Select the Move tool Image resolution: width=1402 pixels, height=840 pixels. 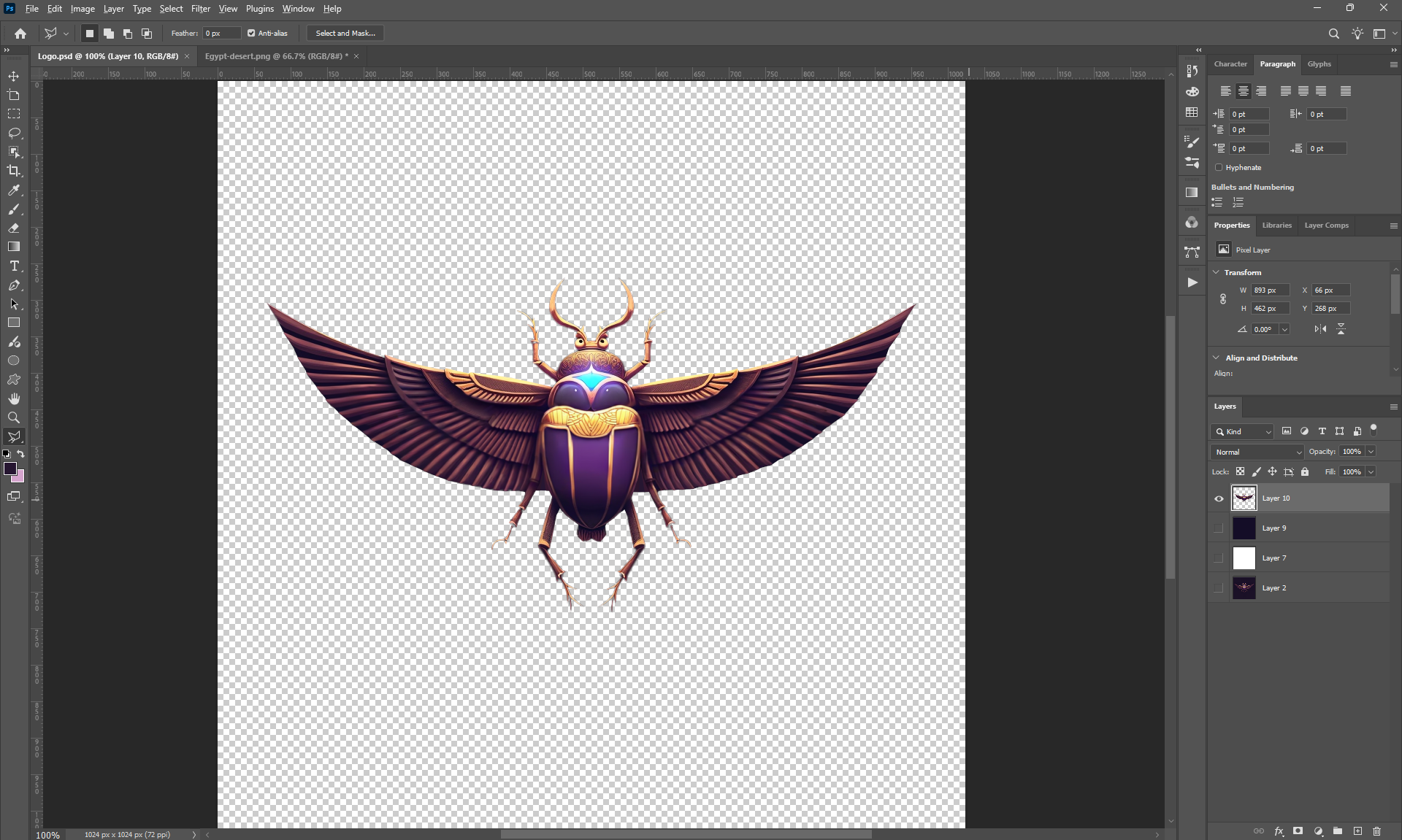pos(14,76)
